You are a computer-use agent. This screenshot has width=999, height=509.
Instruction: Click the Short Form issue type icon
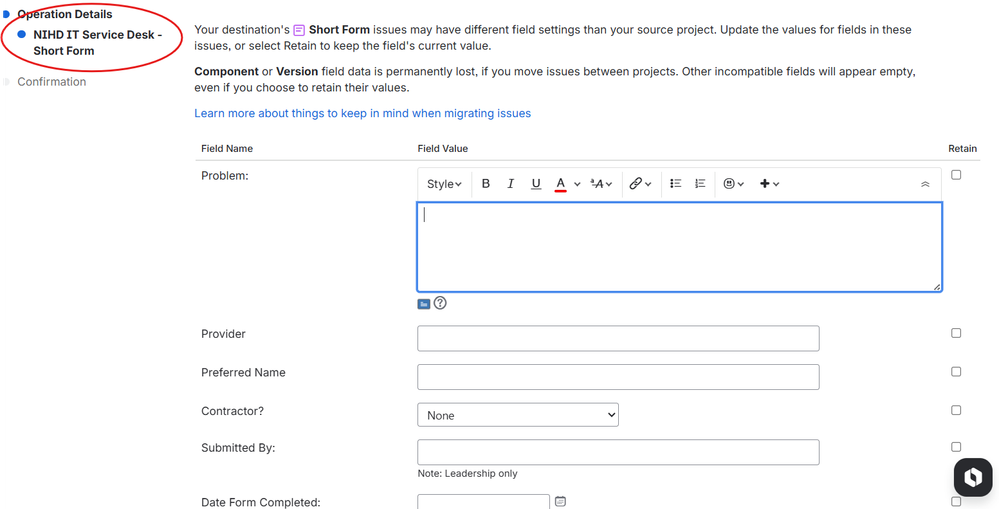[x=299, y=30]
